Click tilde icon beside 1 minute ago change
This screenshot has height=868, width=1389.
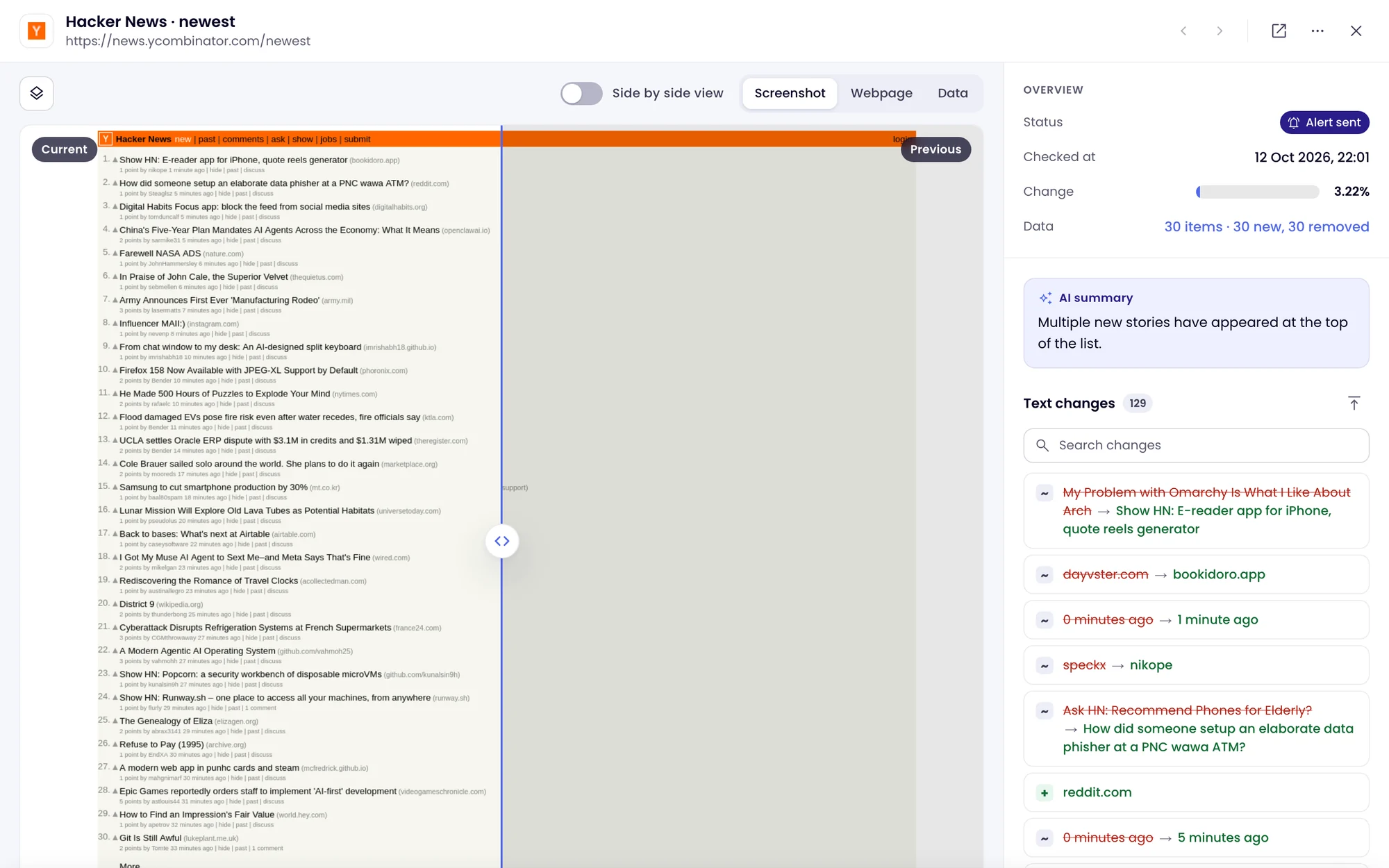(1044, 620)
